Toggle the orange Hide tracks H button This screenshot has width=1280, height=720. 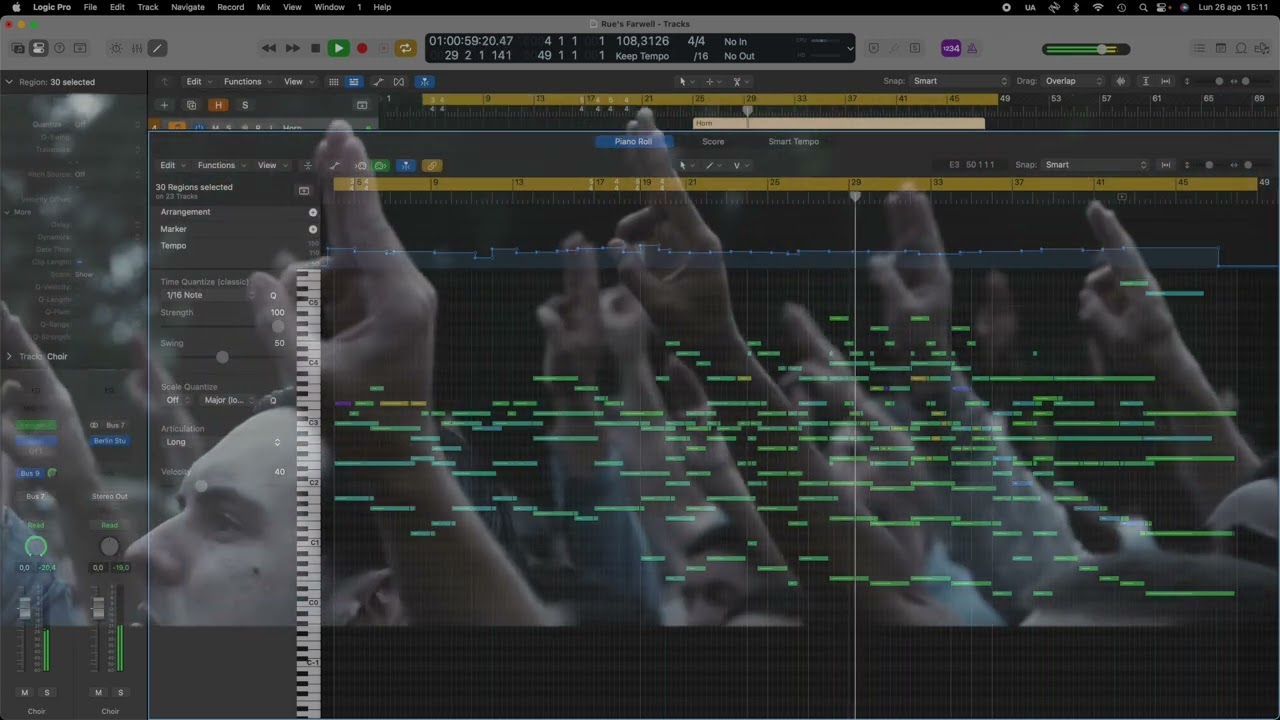218,105
